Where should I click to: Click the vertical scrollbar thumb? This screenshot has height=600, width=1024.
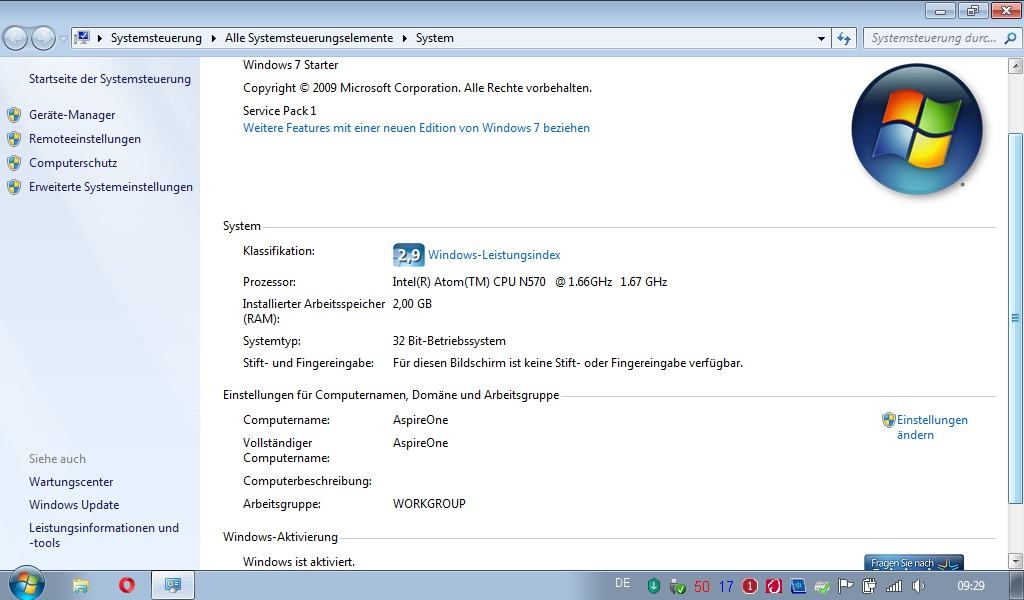[1016, 318]
